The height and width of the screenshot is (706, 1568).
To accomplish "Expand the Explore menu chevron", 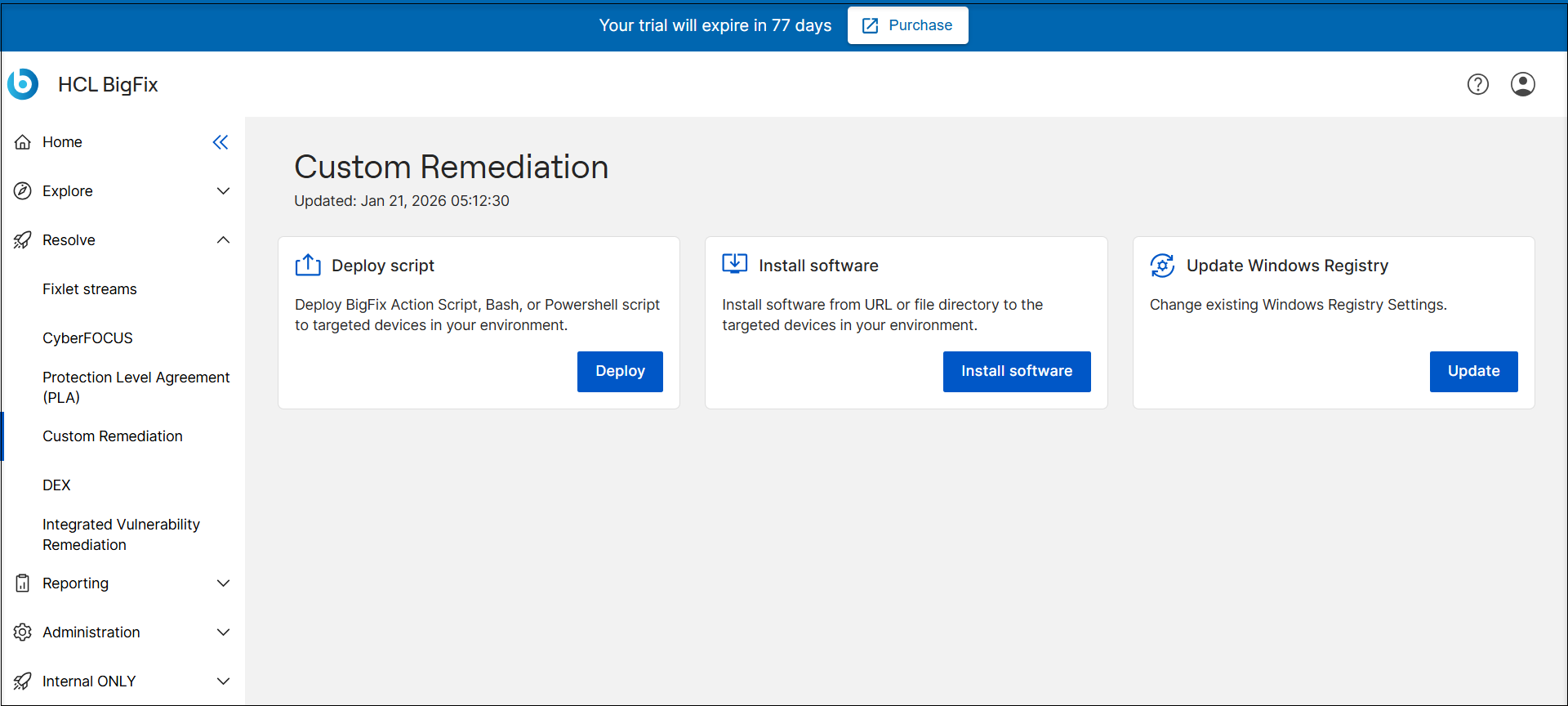I will point(223,191).
